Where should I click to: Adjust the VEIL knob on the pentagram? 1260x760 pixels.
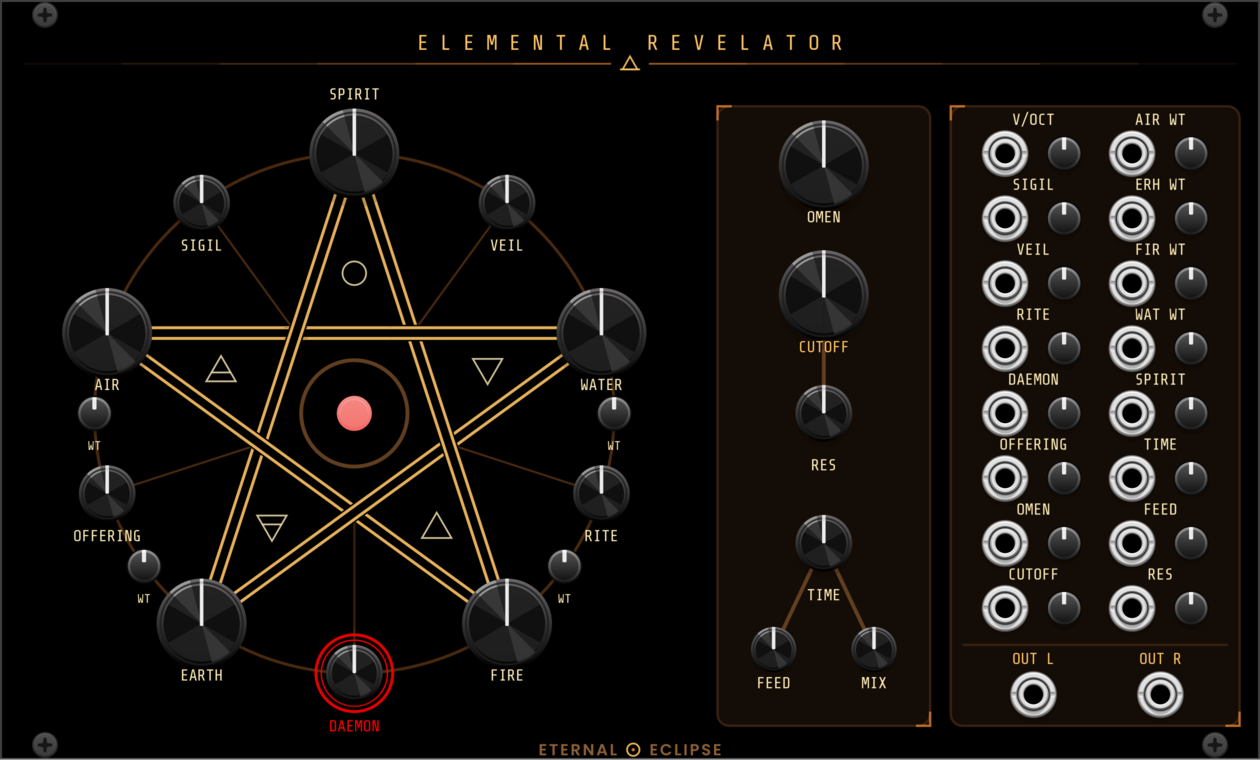[x=507, y=202]
